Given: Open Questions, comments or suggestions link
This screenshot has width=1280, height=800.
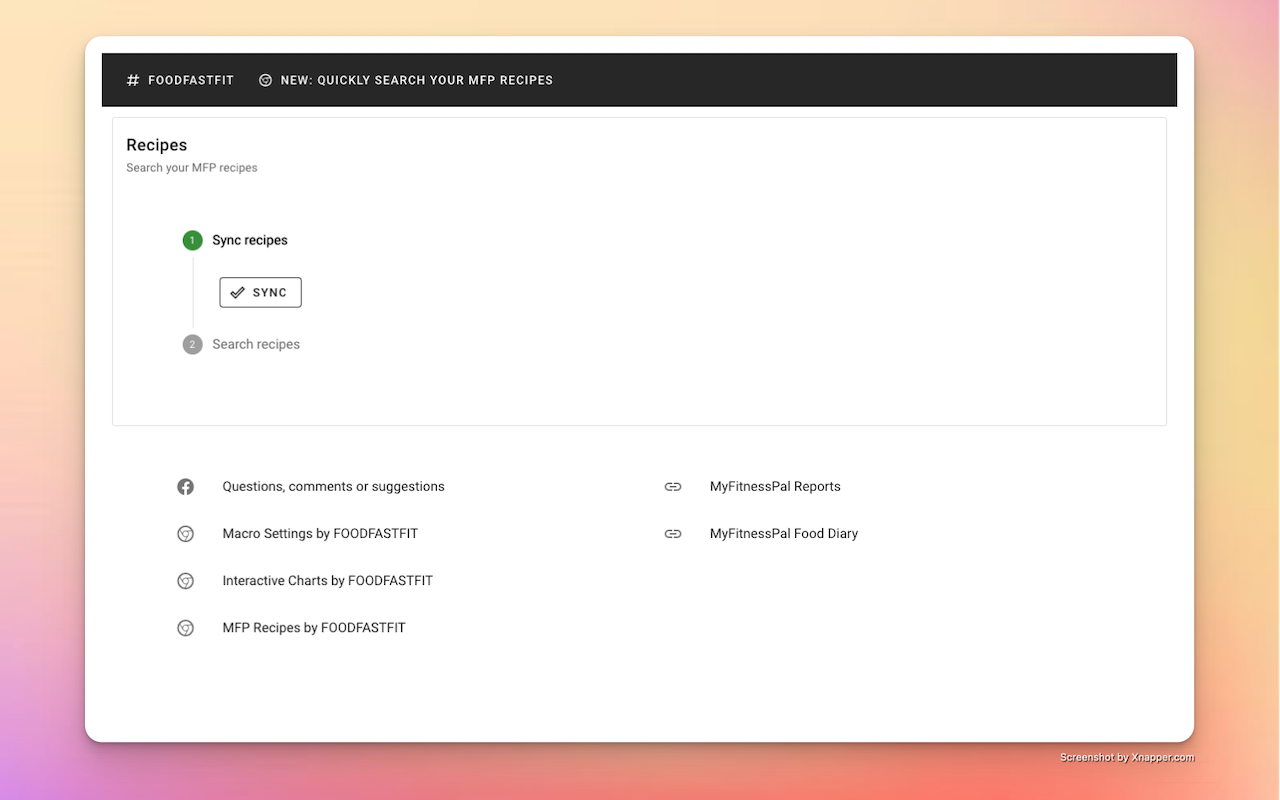Looking at the screenshot, I should click(333, 487).
